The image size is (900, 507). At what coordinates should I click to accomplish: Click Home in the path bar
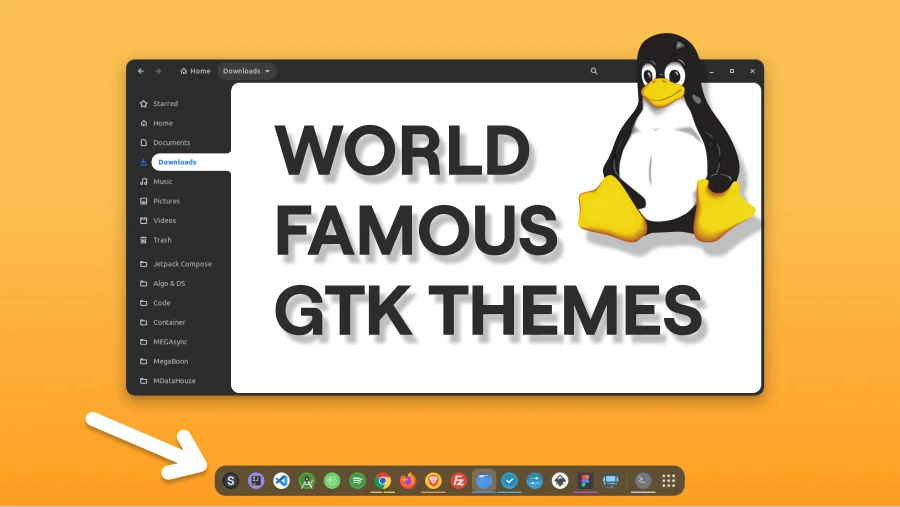pos(195,71)
